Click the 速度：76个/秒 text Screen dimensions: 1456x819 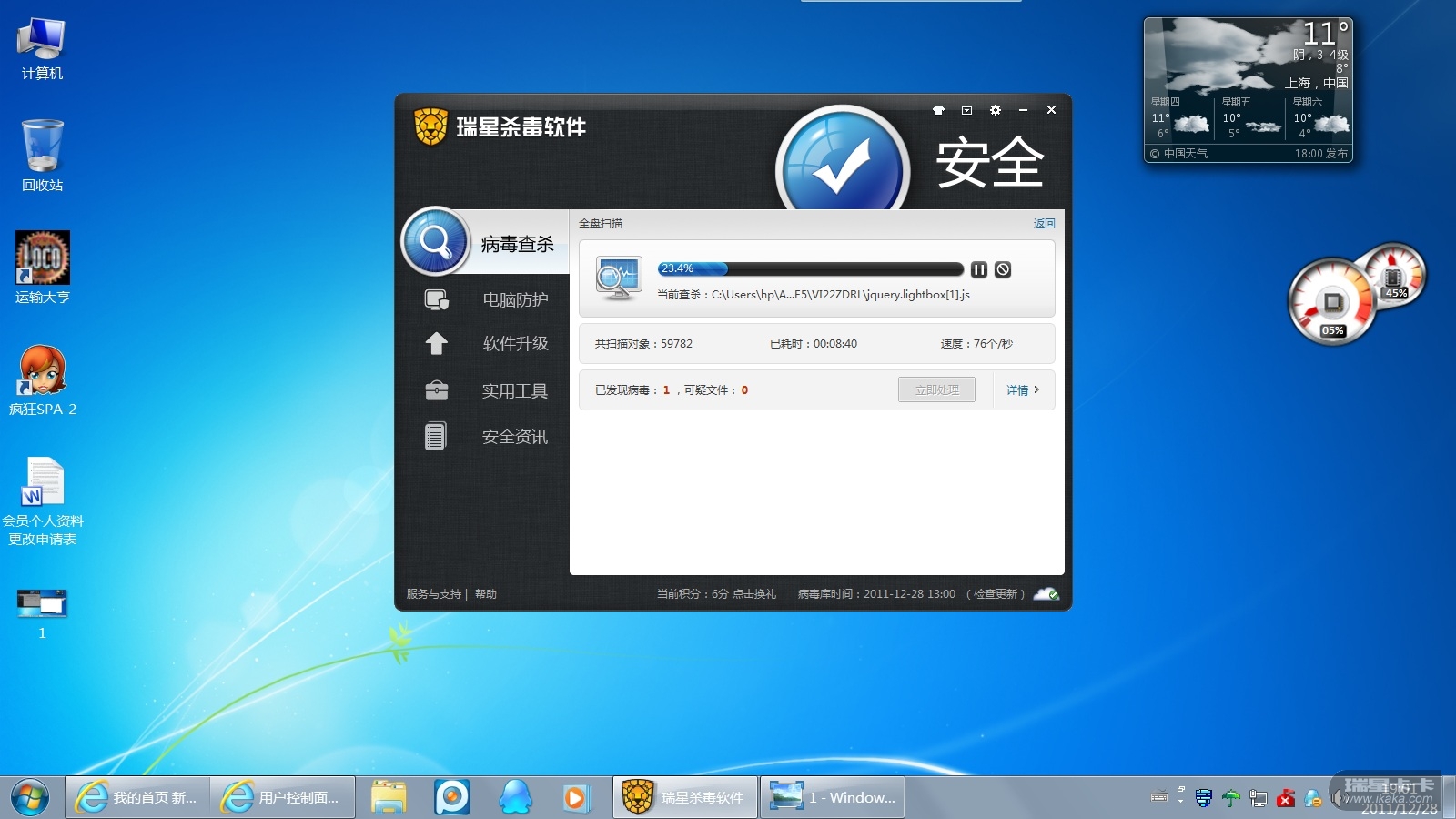point(976,344)
